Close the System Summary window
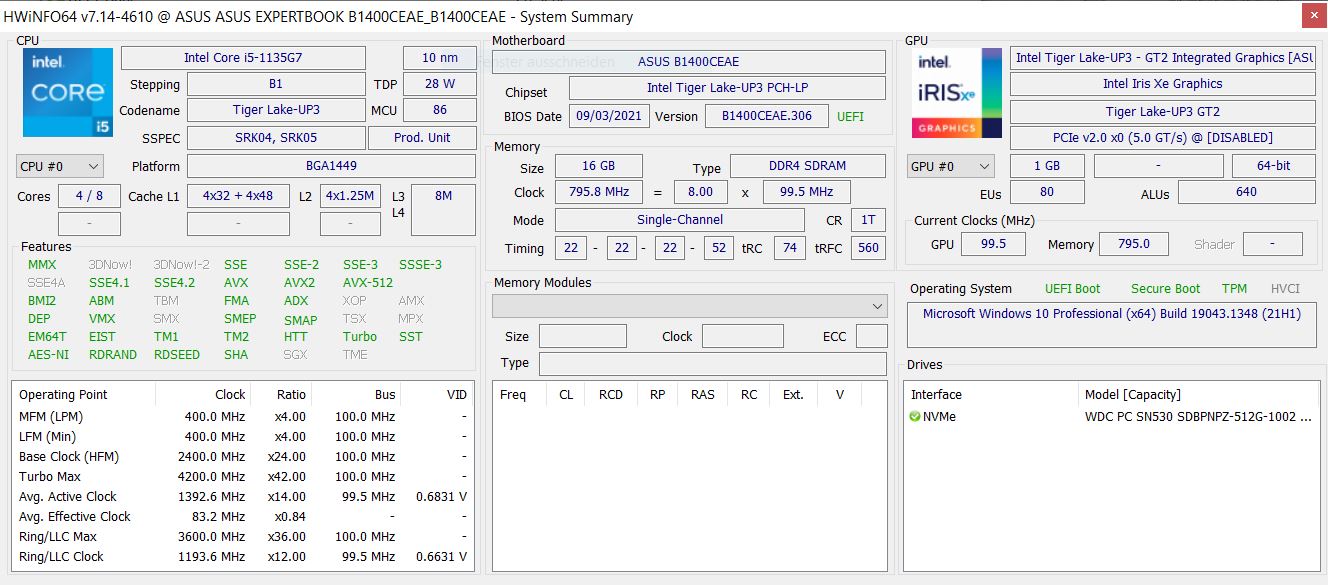Viewport: 1328px width, 585px height. coord(1315,16)
